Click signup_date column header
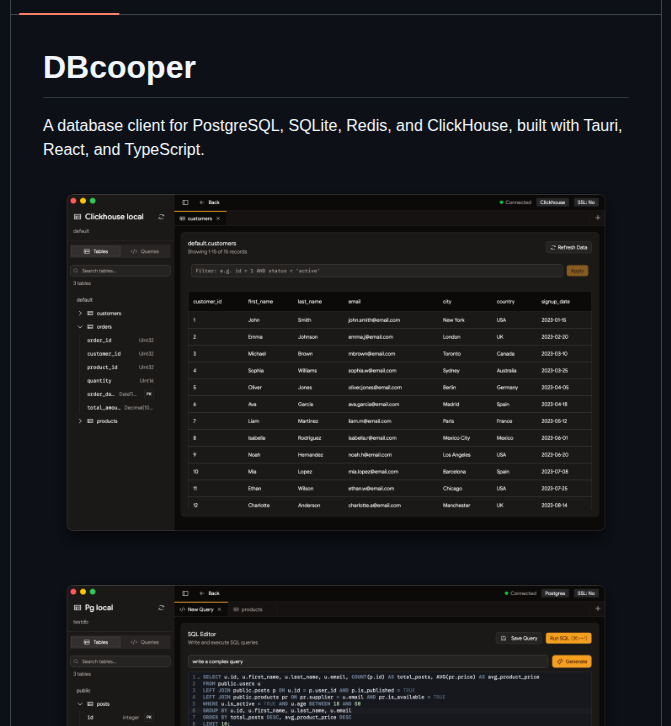Screen dimensions: 671x726 tap(555, 302)
